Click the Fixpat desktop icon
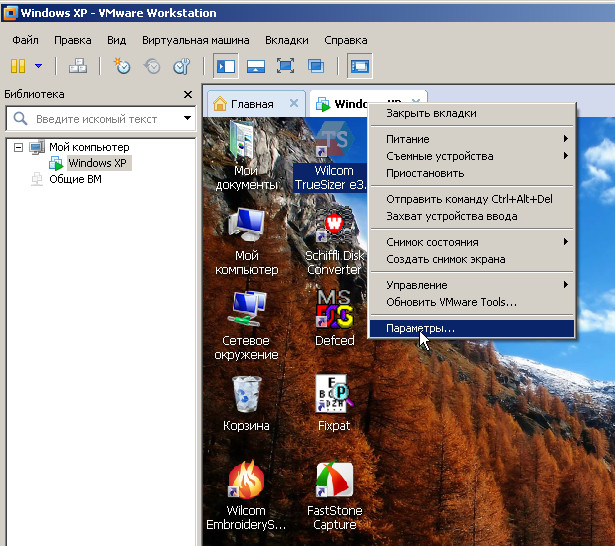The width and height of the screenshot is (615, 546). coord(334,404)
